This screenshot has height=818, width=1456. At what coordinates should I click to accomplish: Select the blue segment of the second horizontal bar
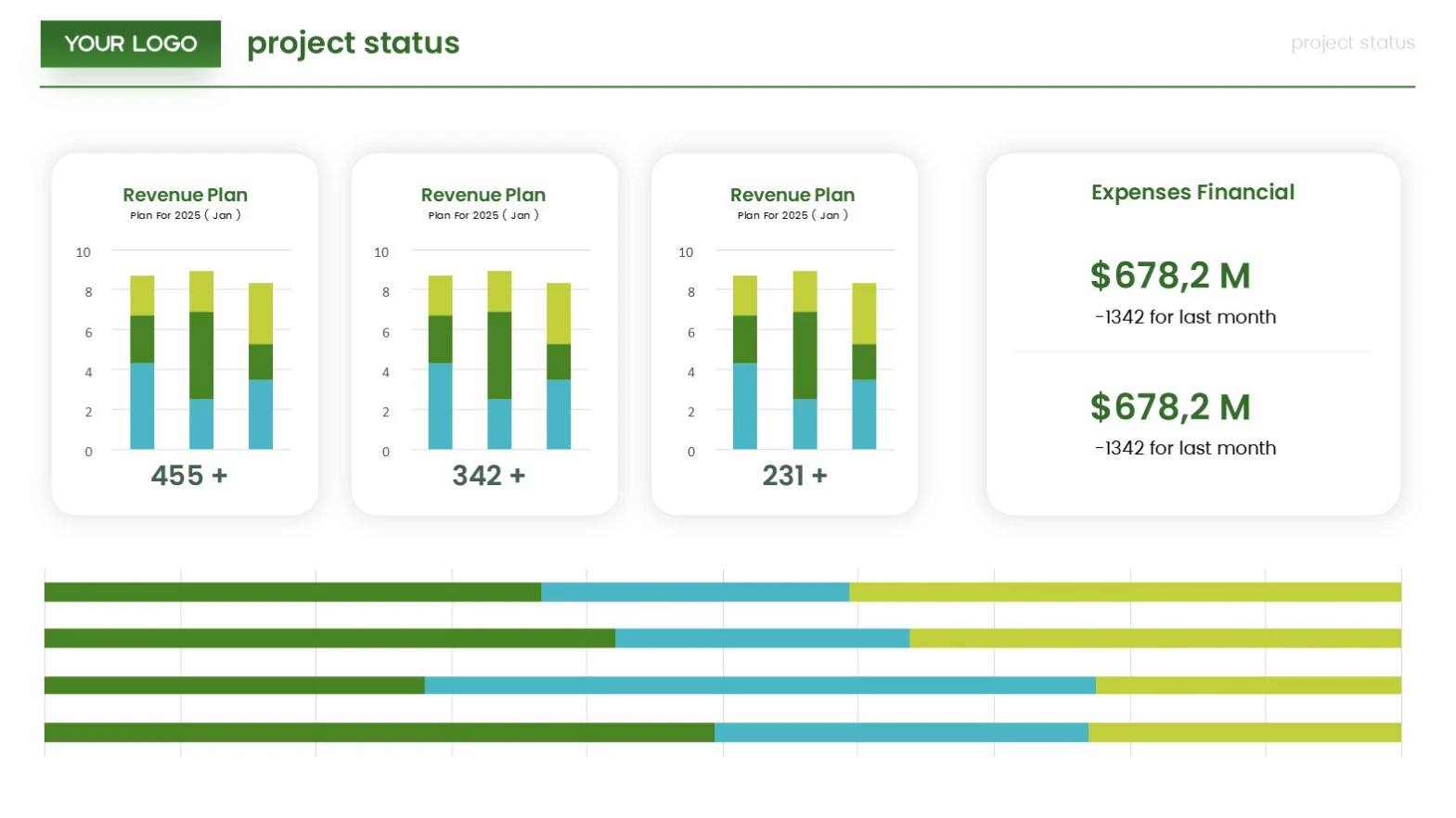click(763, 638)
